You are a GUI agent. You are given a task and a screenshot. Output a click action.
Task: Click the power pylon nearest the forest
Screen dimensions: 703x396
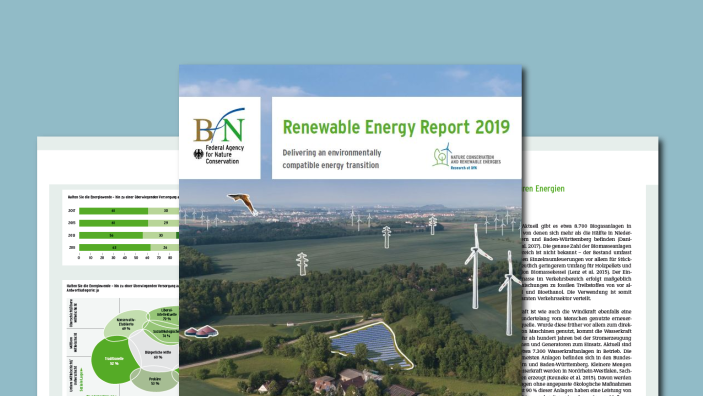coord(302,264)
